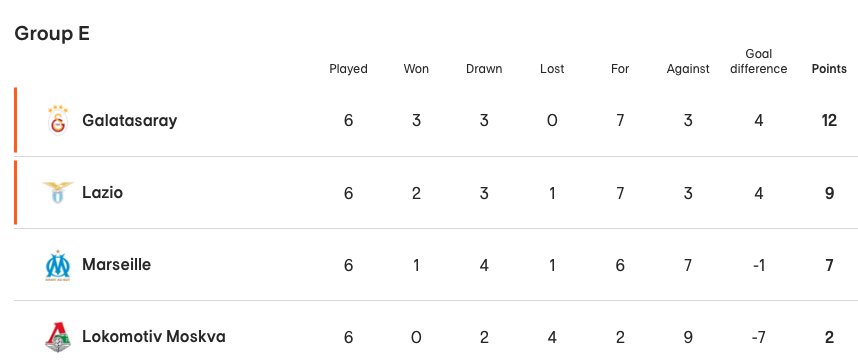Click the Against column header
This screenshot has width=858, height=364.
[688, 69]
